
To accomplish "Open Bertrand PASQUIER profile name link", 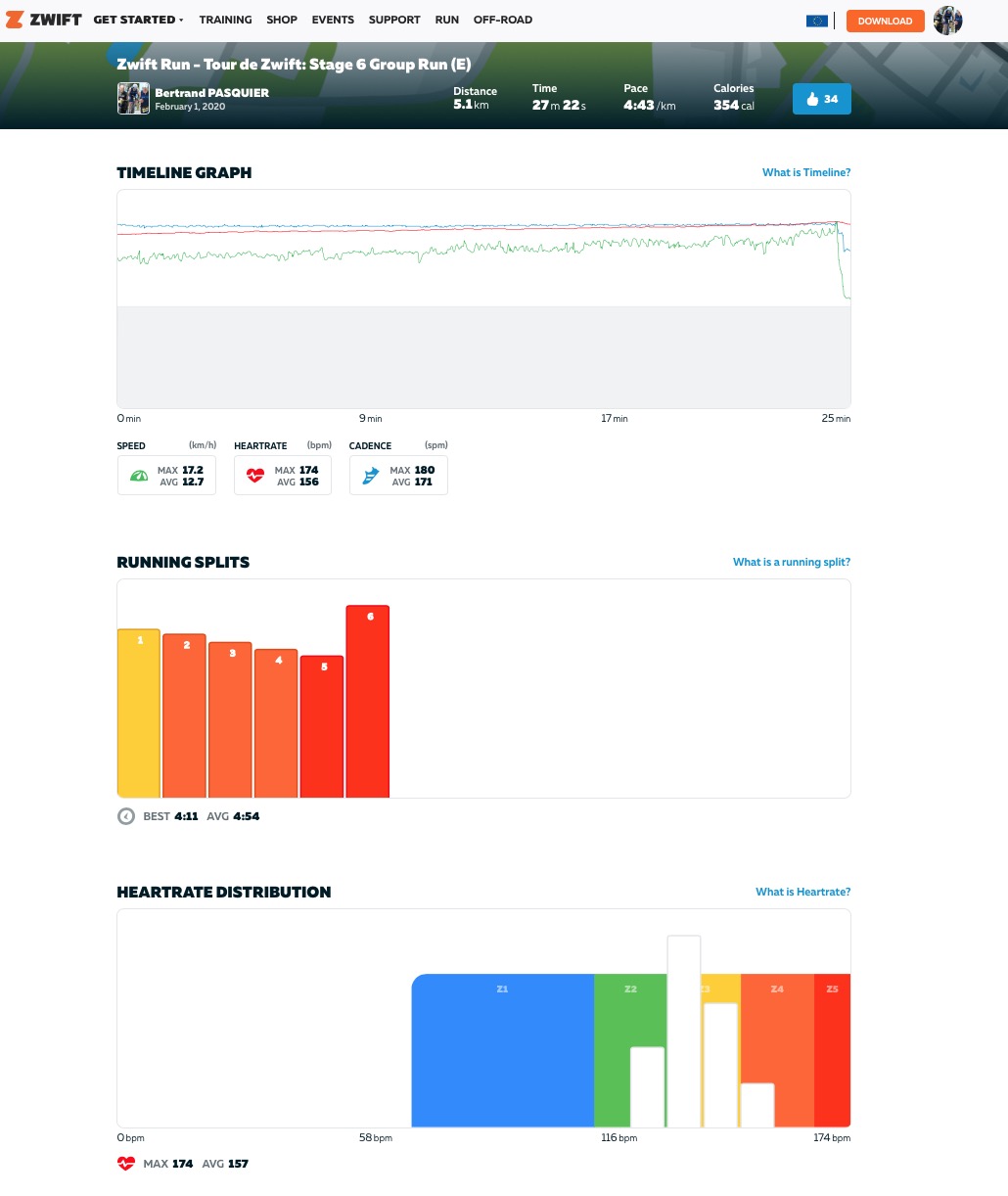I will pos(211,93).
